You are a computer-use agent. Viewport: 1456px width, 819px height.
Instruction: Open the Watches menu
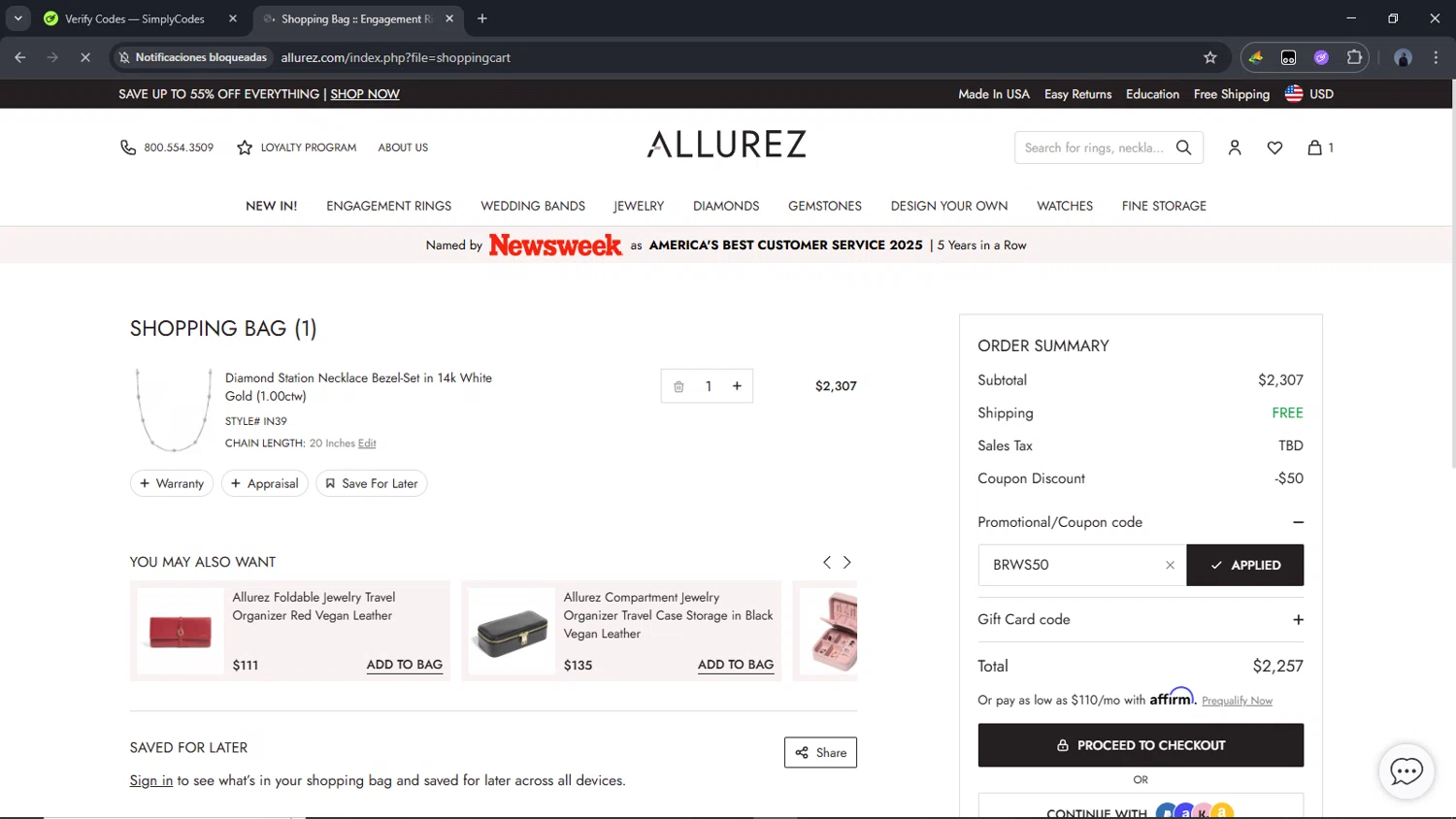[x=1065, y=206]
